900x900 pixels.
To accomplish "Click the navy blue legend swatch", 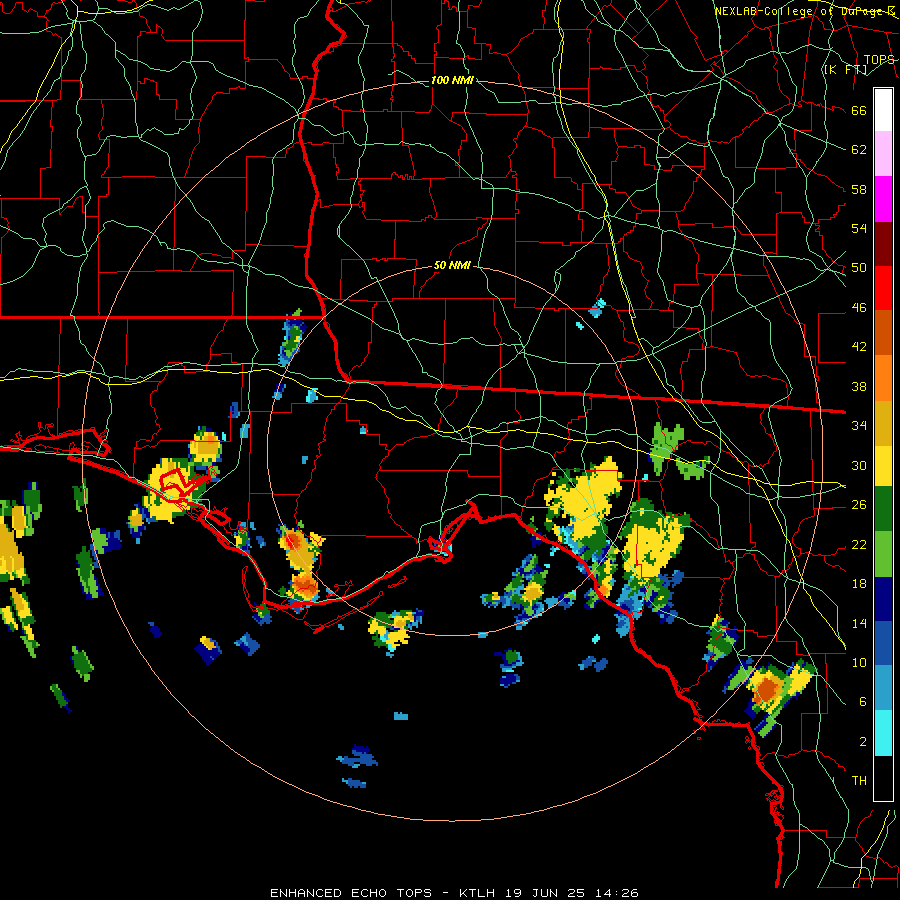I will tap(883, 599).
